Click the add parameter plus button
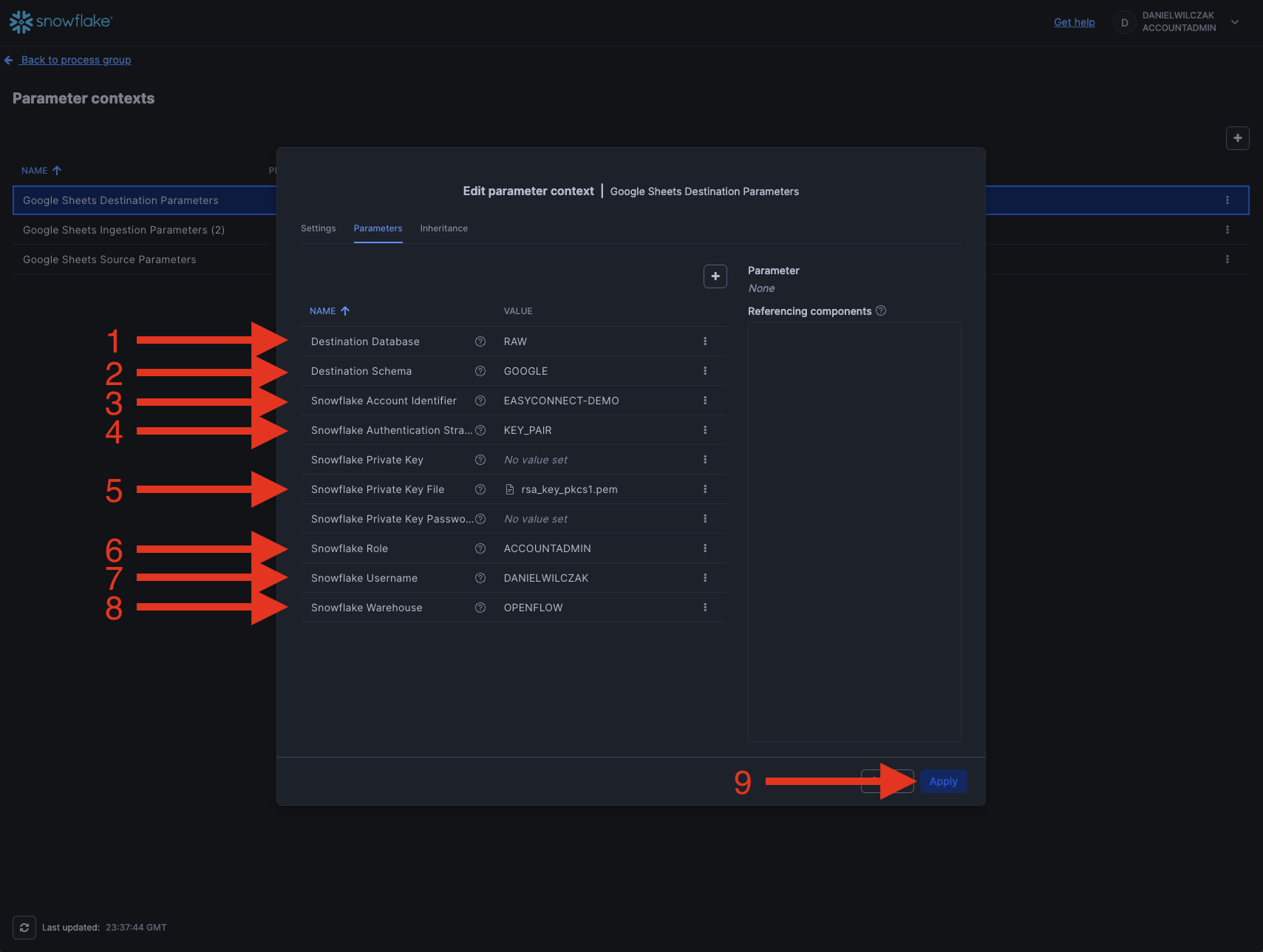 pos(715,276)
